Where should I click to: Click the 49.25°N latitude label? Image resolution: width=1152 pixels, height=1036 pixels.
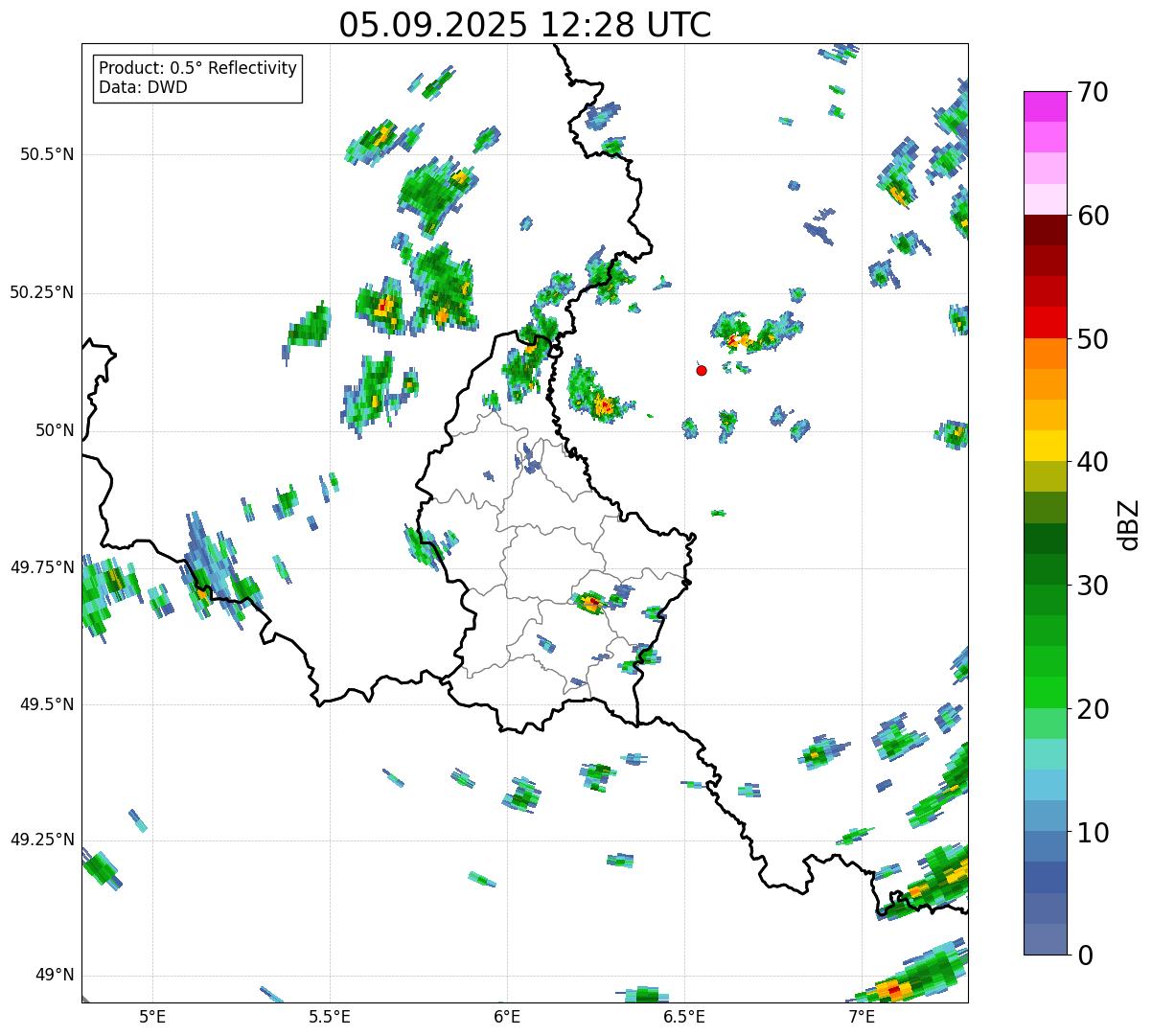41,840
